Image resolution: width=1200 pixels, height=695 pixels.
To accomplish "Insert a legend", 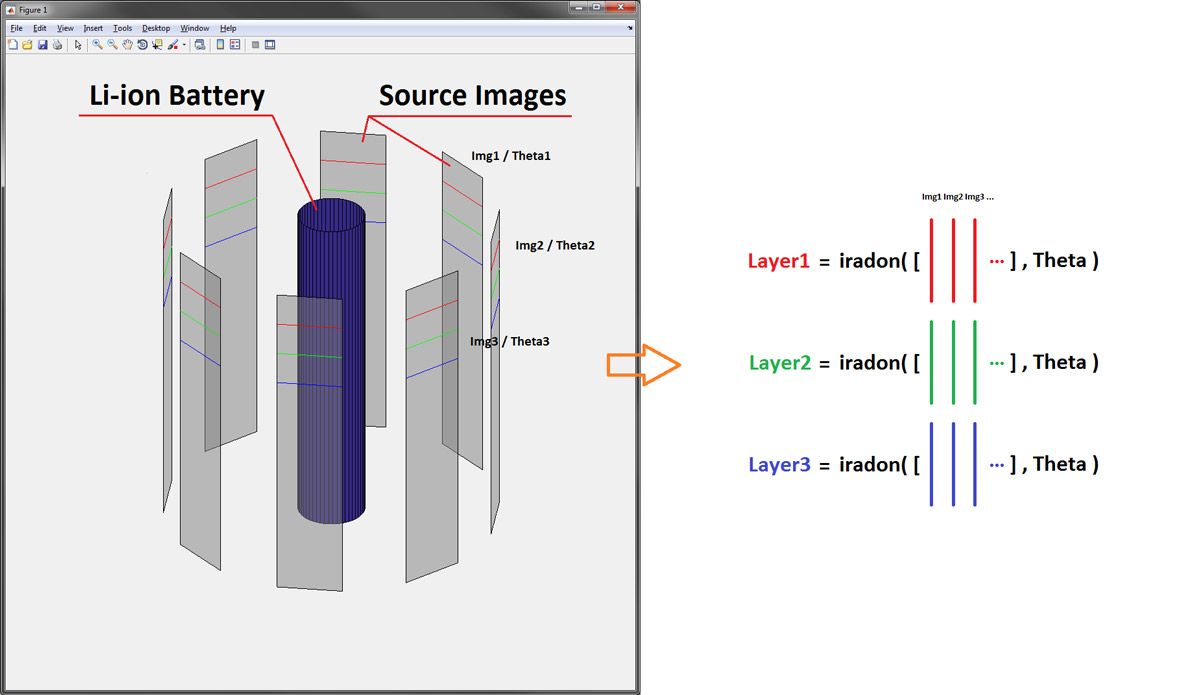I will coord(236,44).
